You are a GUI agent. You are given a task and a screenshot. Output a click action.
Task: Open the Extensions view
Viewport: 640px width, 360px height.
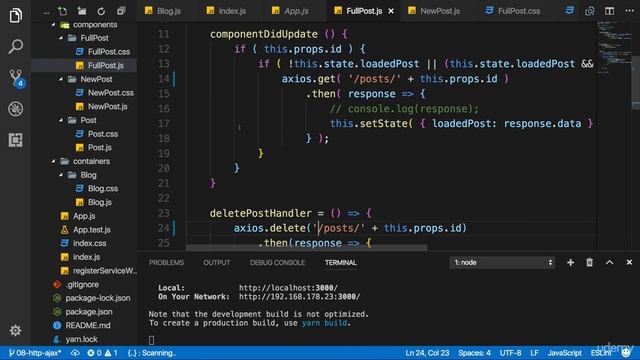click(x=16, y=140)
